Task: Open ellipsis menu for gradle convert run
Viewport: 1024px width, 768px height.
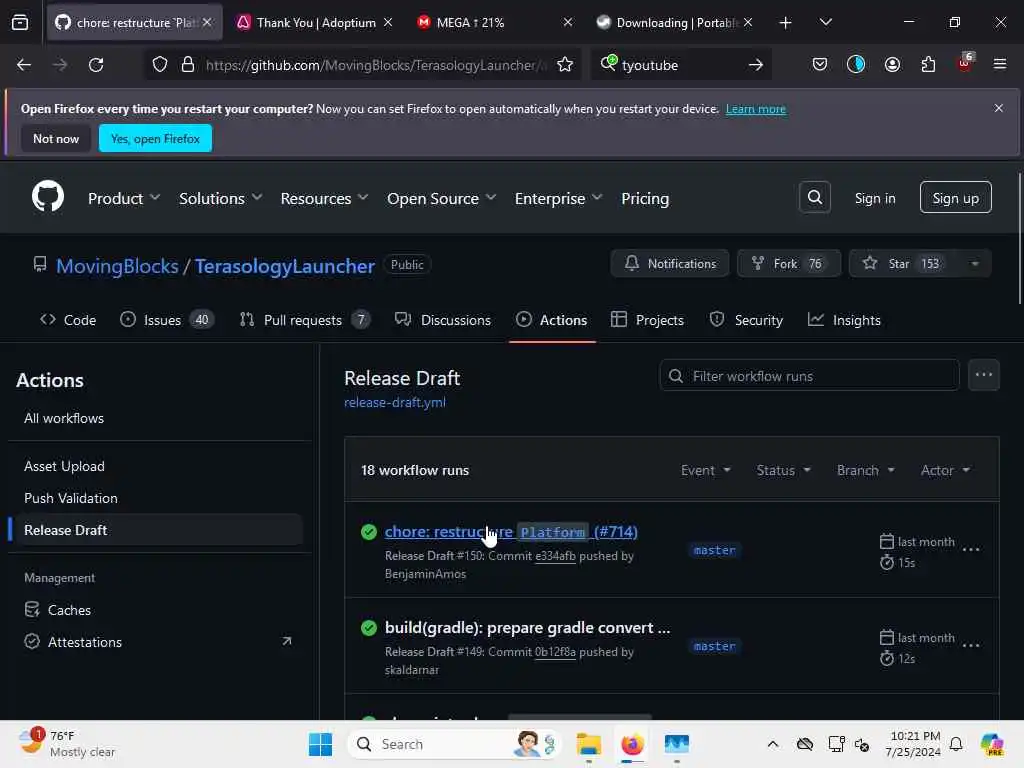Action: click(971, 646)
